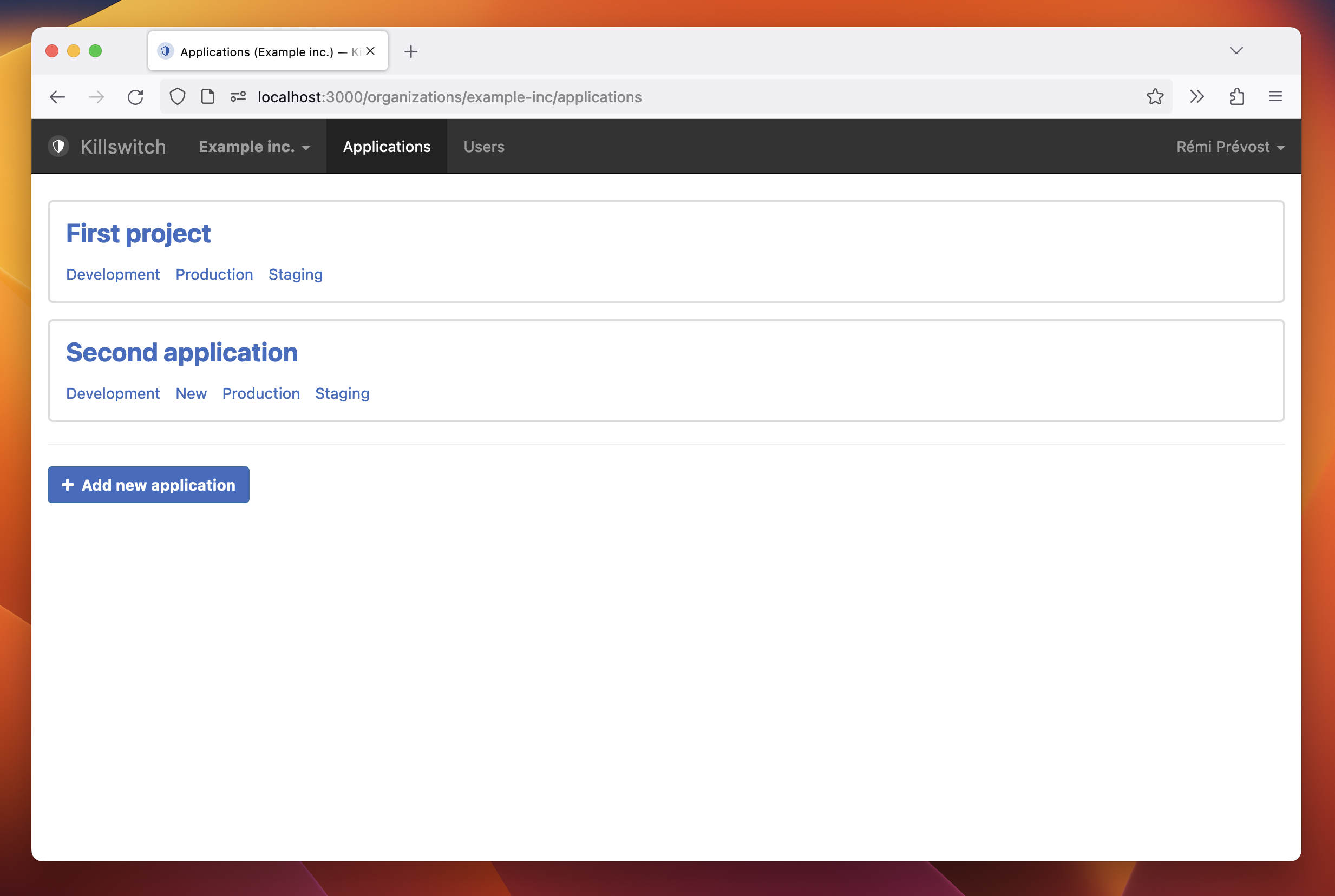Click the yellow minimize window button
Screen dimensions: 1335x896
click(x=74, y=51)
